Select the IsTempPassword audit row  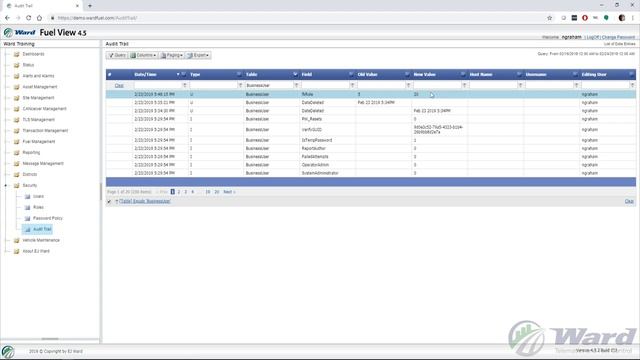tap(371, 140)
